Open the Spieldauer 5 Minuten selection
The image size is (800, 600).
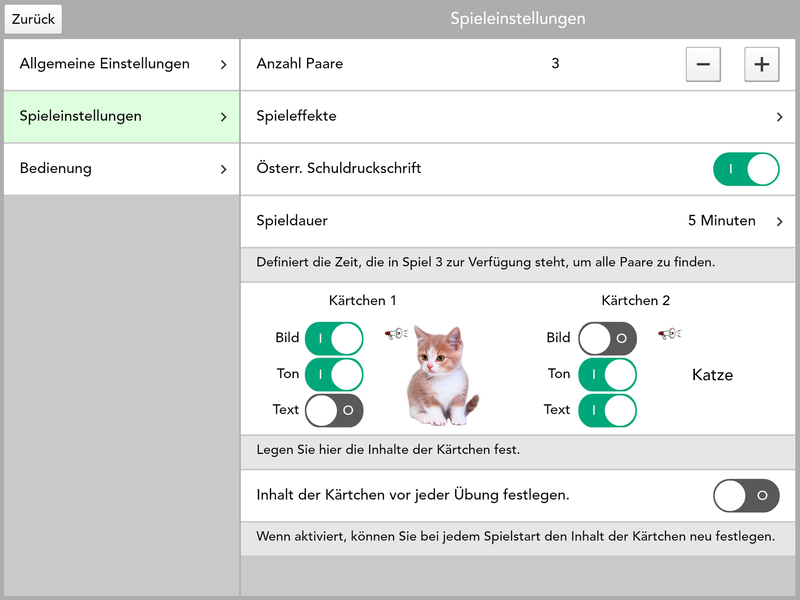coord(735,221)
